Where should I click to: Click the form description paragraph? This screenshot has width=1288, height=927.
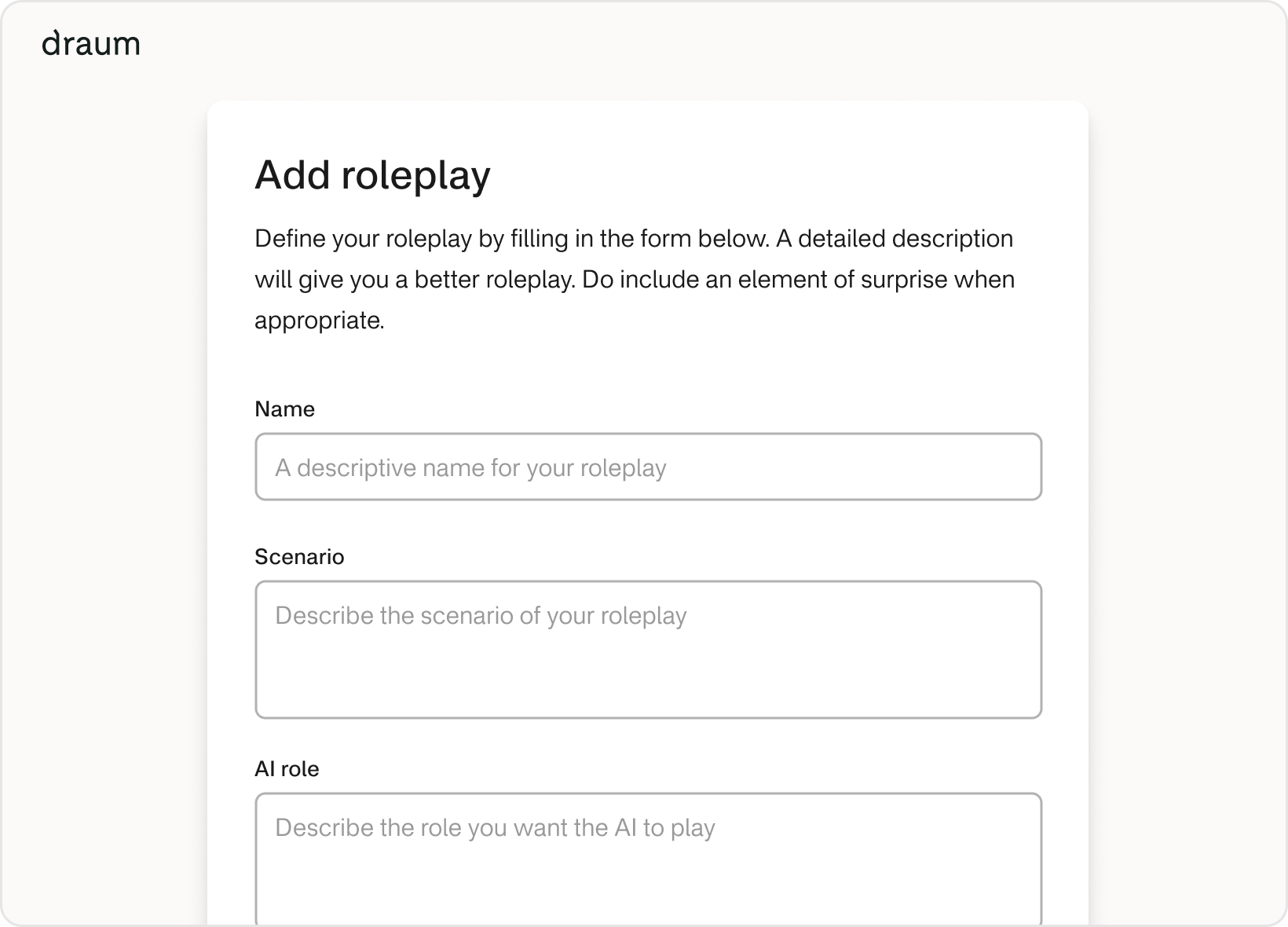pyautogui.click(x=635, y=279)
